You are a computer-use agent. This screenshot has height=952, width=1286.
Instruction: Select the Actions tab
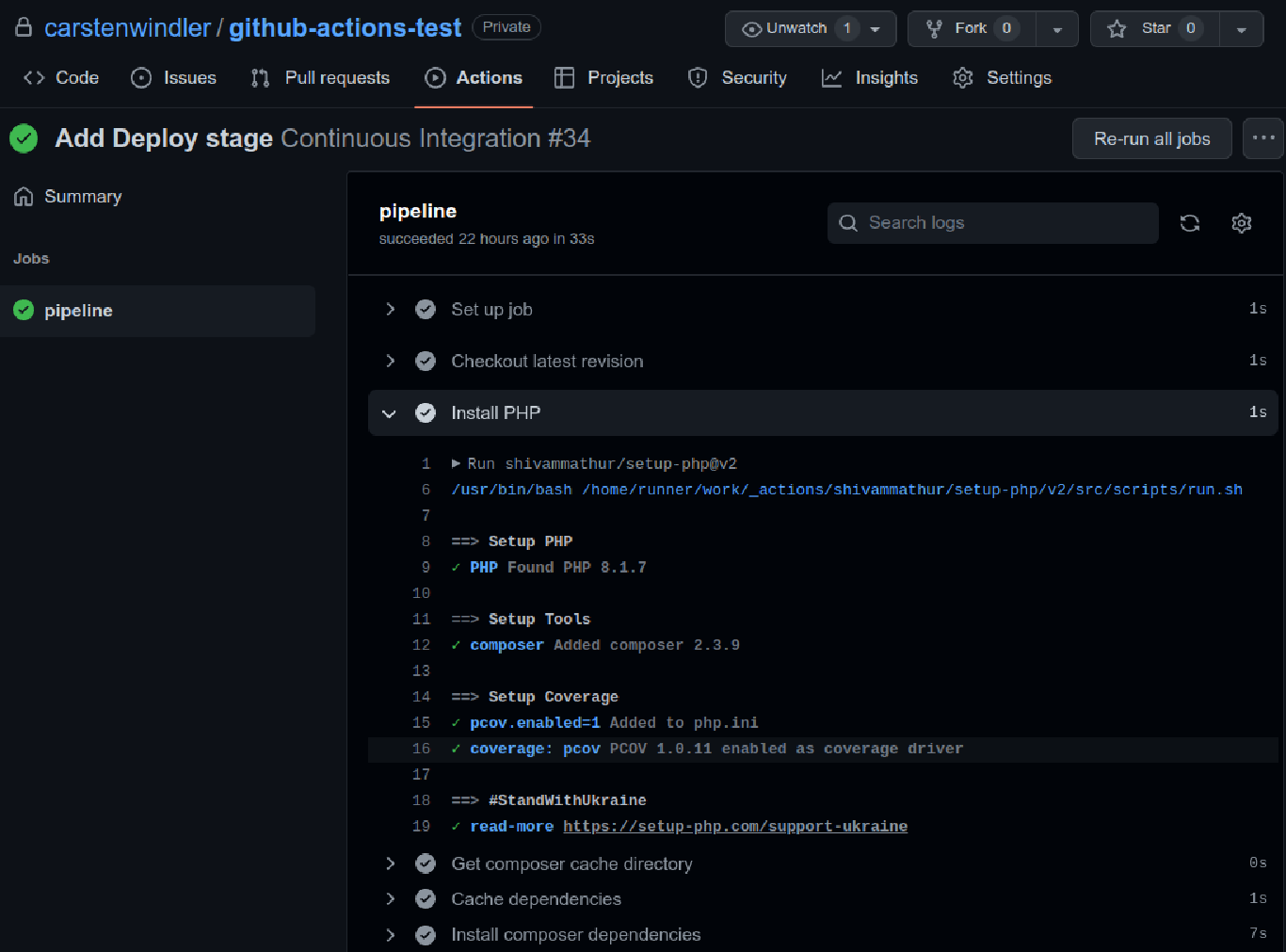tap(474, 78)
